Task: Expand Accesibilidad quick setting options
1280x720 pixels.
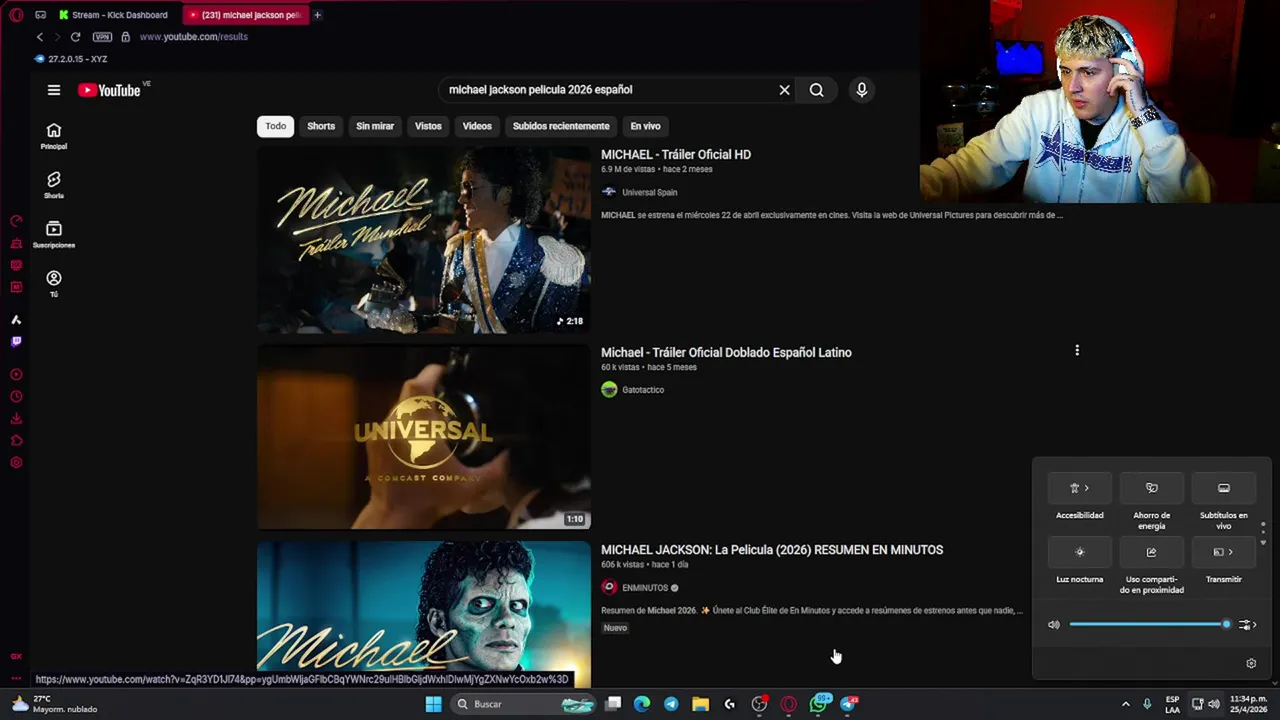Action: (1080, 488)
